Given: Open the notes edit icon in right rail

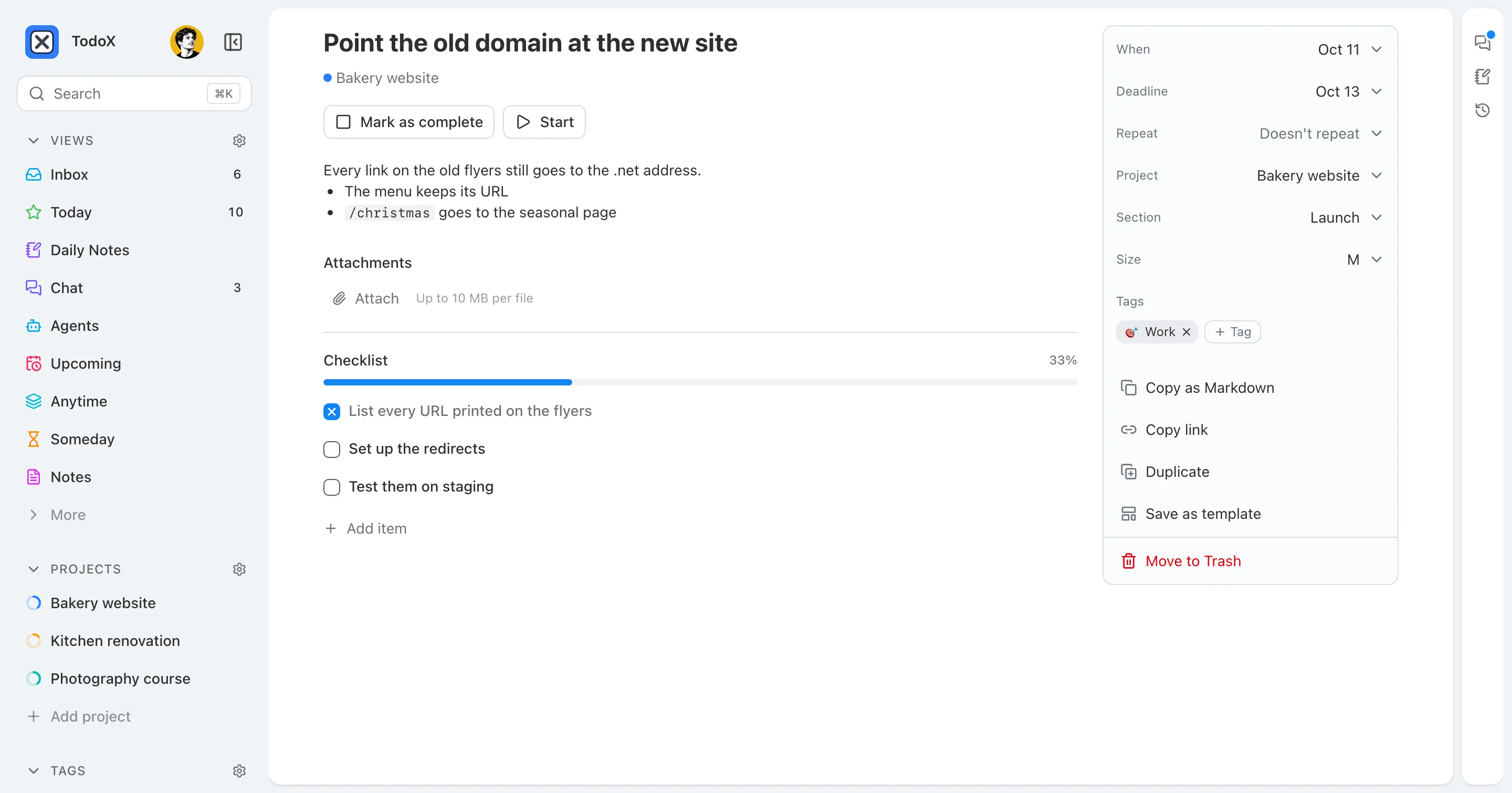Looking at the screenshot, I should click(1483, 76).
